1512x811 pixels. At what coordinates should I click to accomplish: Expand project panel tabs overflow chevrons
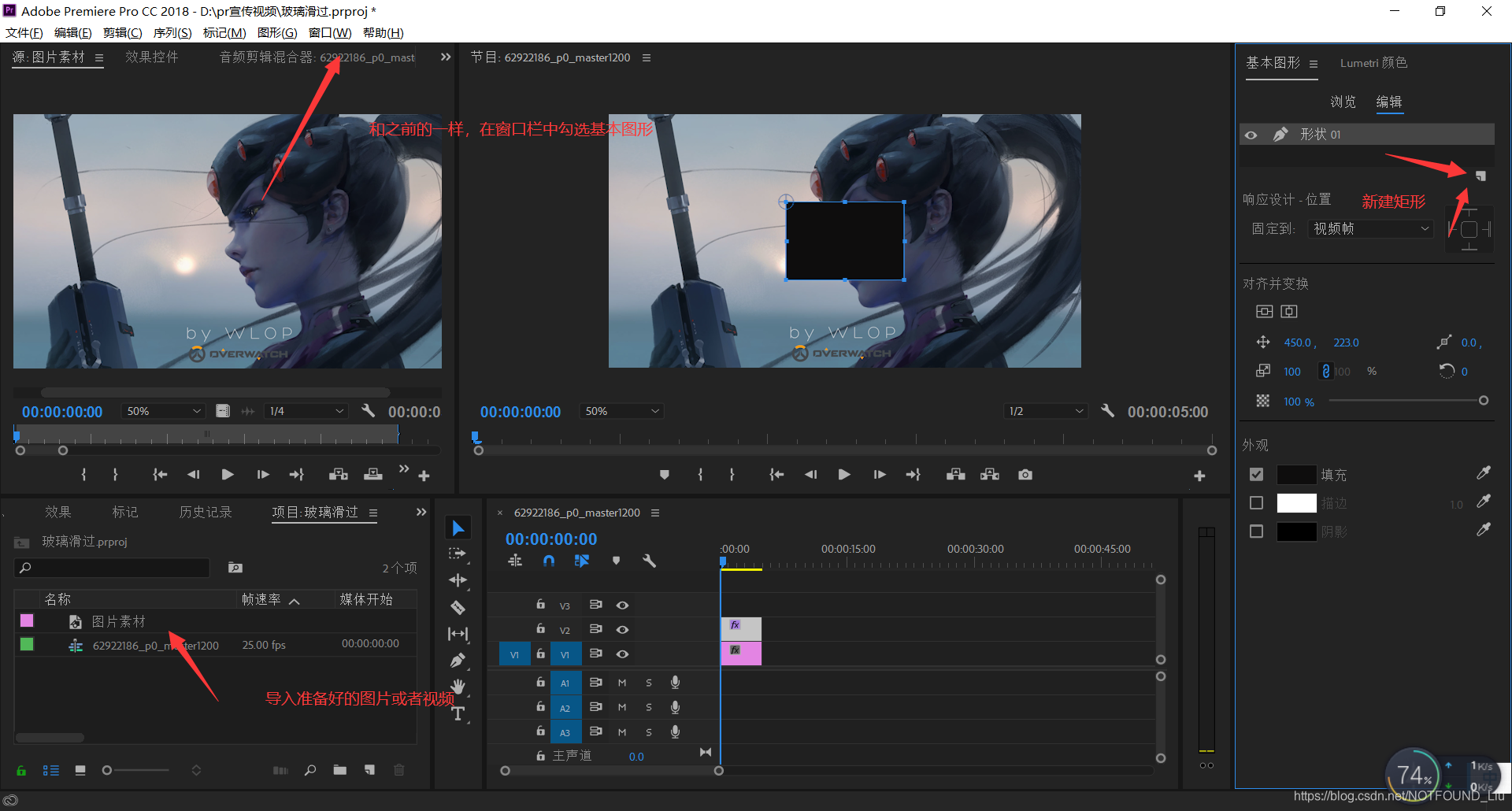pos(421,512)
